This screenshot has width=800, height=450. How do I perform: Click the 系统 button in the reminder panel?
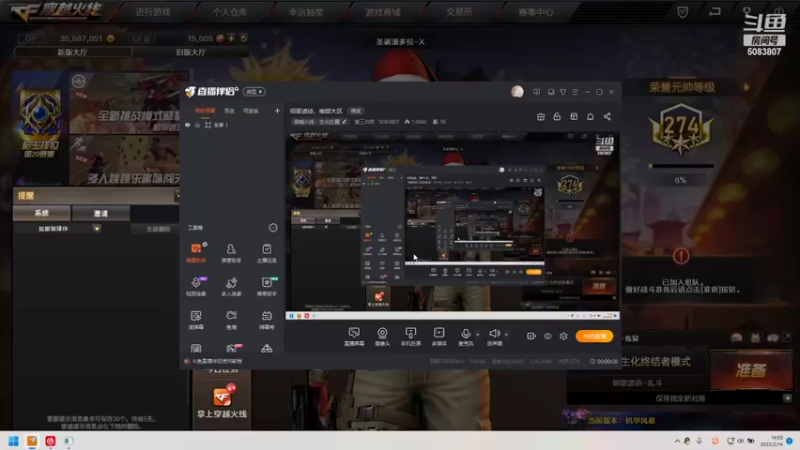41,213
